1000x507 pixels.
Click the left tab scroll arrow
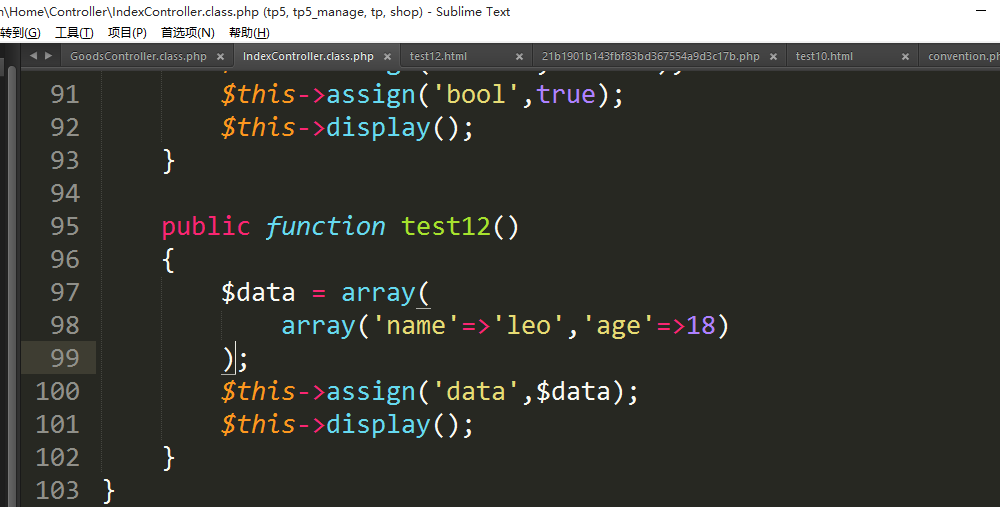point(34,56)
